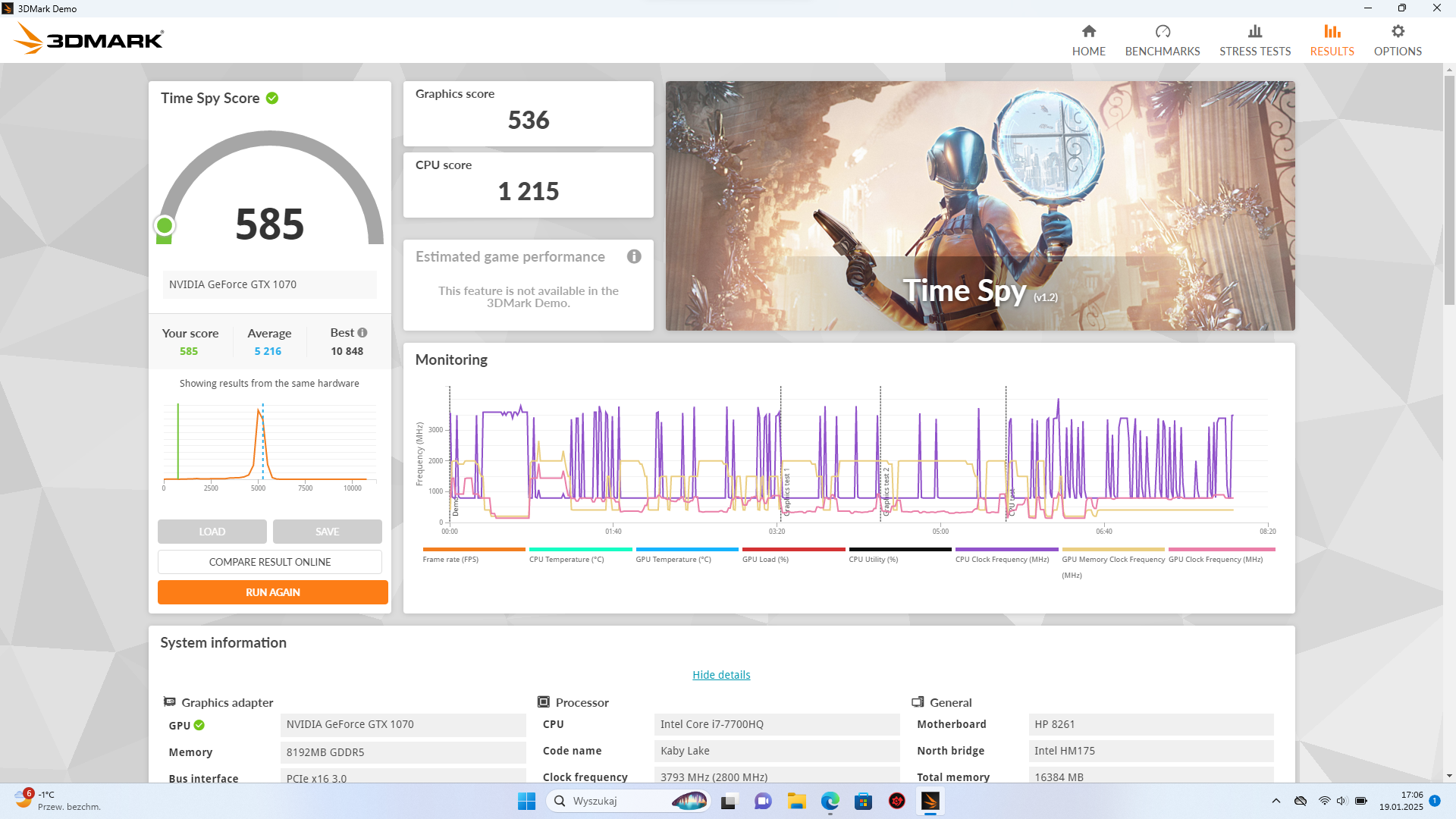Viewport: 1456px width, 819px height.
Task: Click the Processor chip icon
Action: [x=544, y=702]
